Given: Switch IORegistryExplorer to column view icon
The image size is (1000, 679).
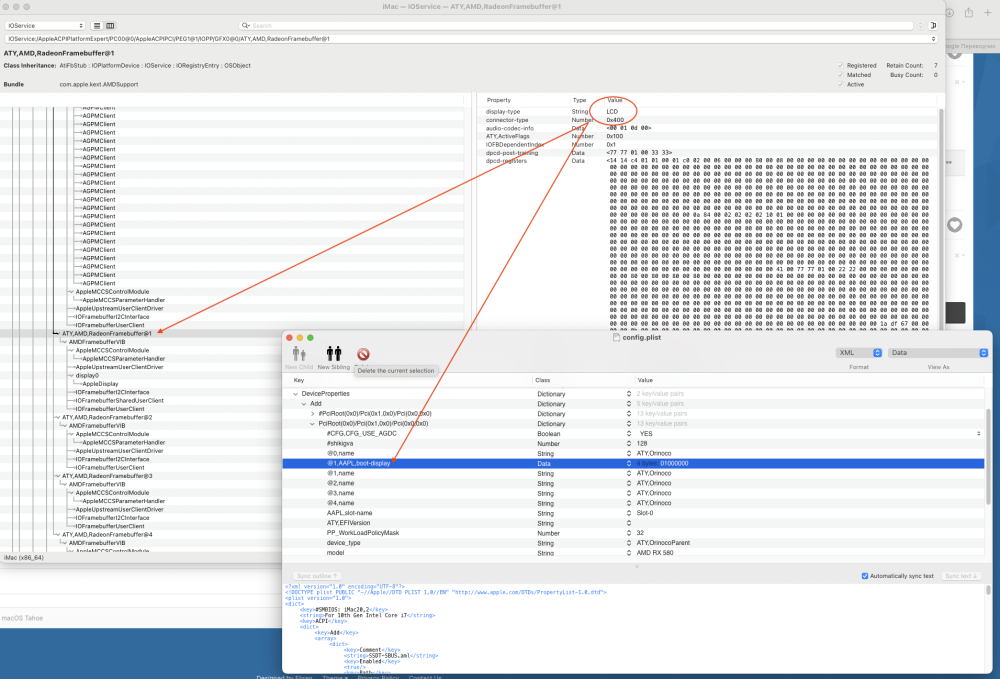Looking at the screenshot, I should 110,26.
